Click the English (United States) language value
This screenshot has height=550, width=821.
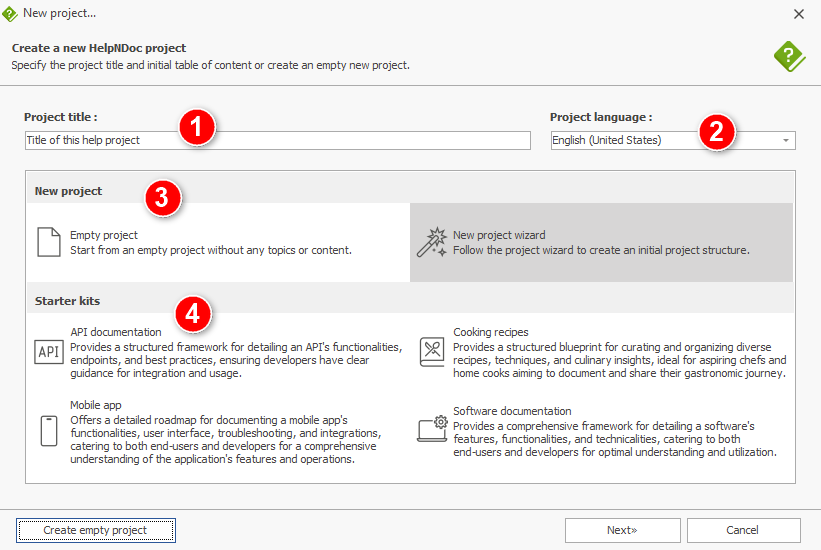pyautogui.click(x=607, y=140)
